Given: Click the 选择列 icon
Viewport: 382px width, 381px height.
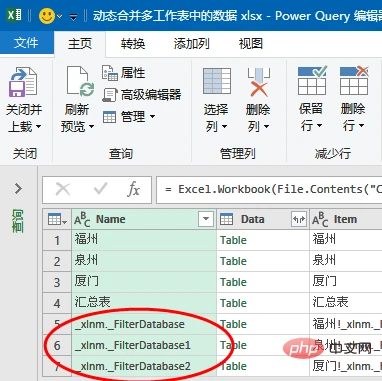Looking at the screenshot, I should 217,81.
